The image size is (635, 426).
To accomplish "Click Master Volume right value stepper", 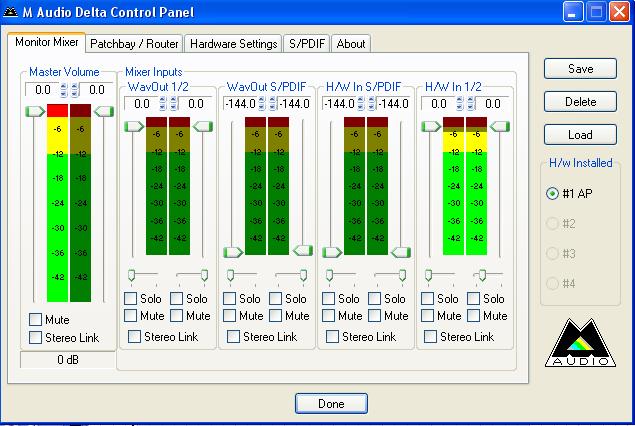I will 75,90.
